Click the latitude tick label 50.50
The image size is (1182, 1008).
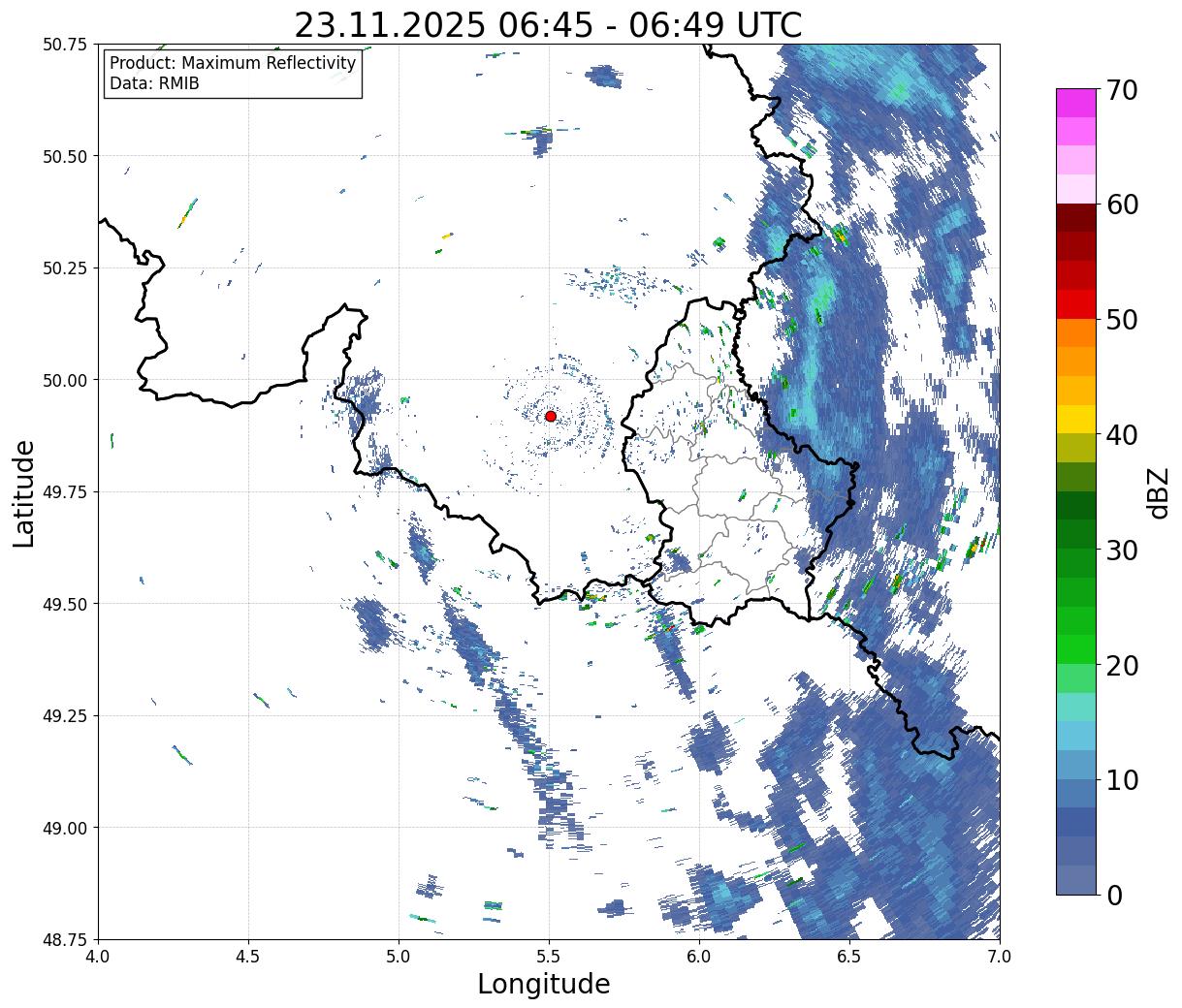click(x=64, y=156)
